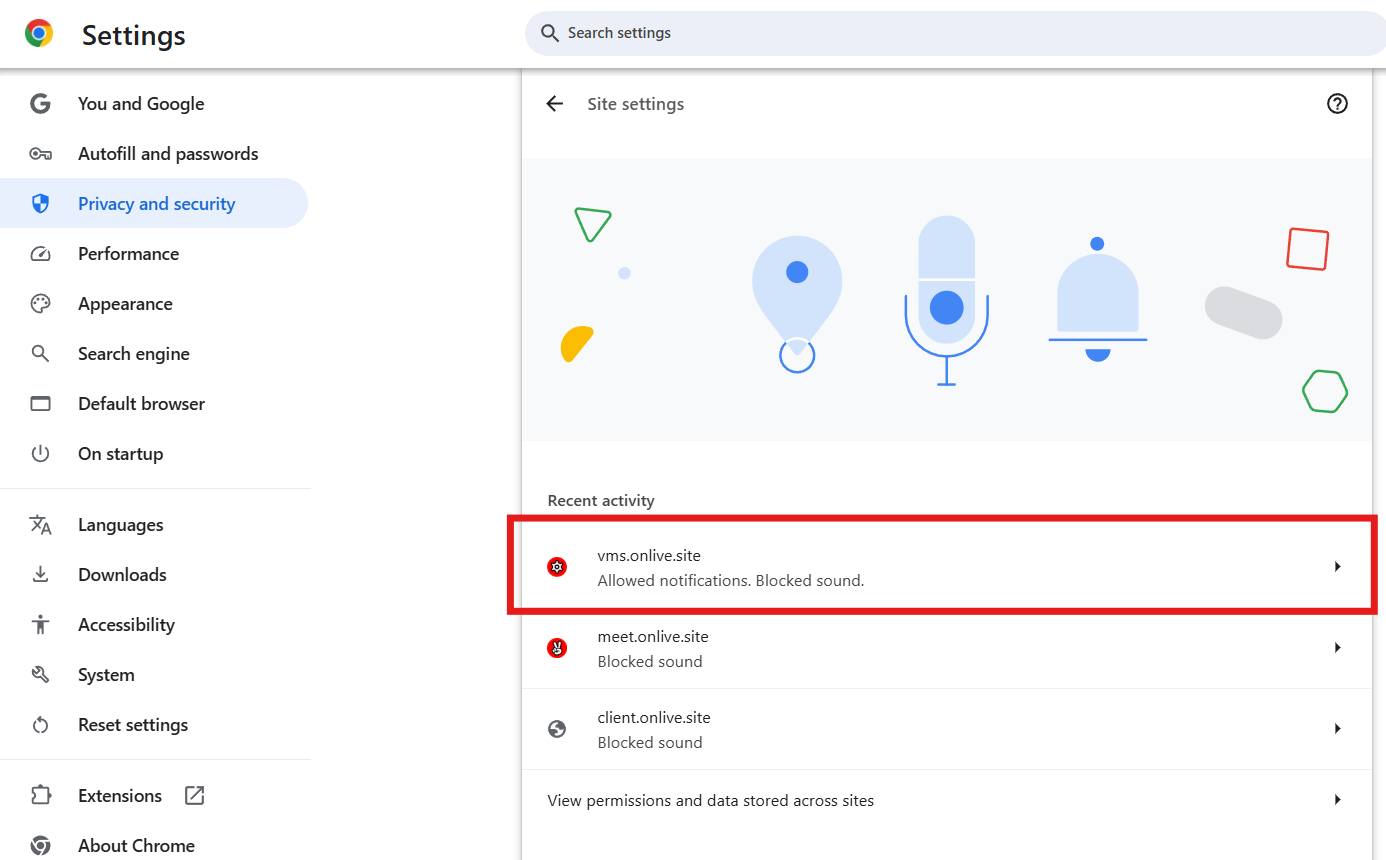Expand meet.onlive.site permissions arrow
Image resolution: width=1386 pixels, height=860 pixels.
pyautogui.click(x=1337, y=648)
